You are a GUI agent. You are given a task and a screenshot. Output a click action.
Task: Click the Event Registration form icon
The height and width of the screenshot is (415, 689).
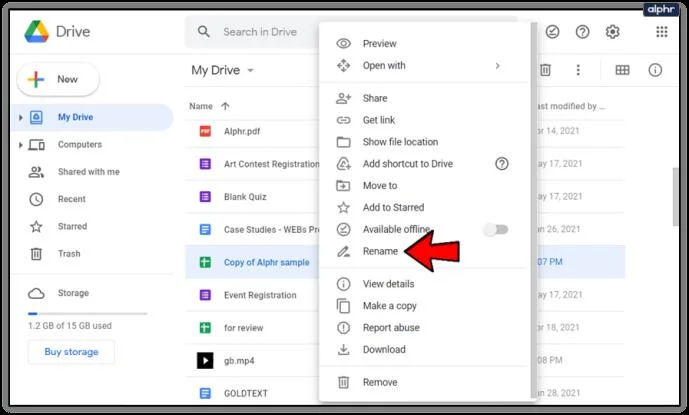[205, 295]
